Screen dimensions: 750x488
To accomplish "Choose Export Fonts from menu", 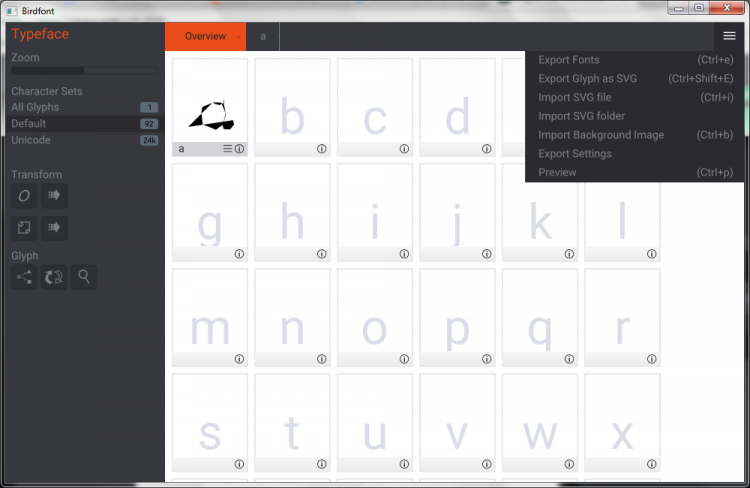I will tap(635, 60).
